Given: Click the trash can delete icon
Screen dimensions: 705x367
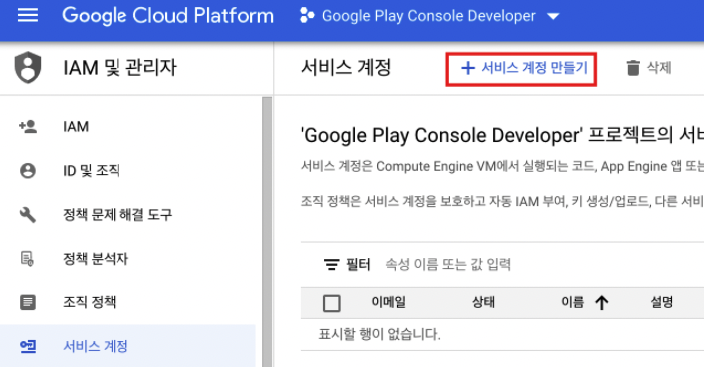Looking at the screenshot, I should pyautogui.click(x=633, y=68).
